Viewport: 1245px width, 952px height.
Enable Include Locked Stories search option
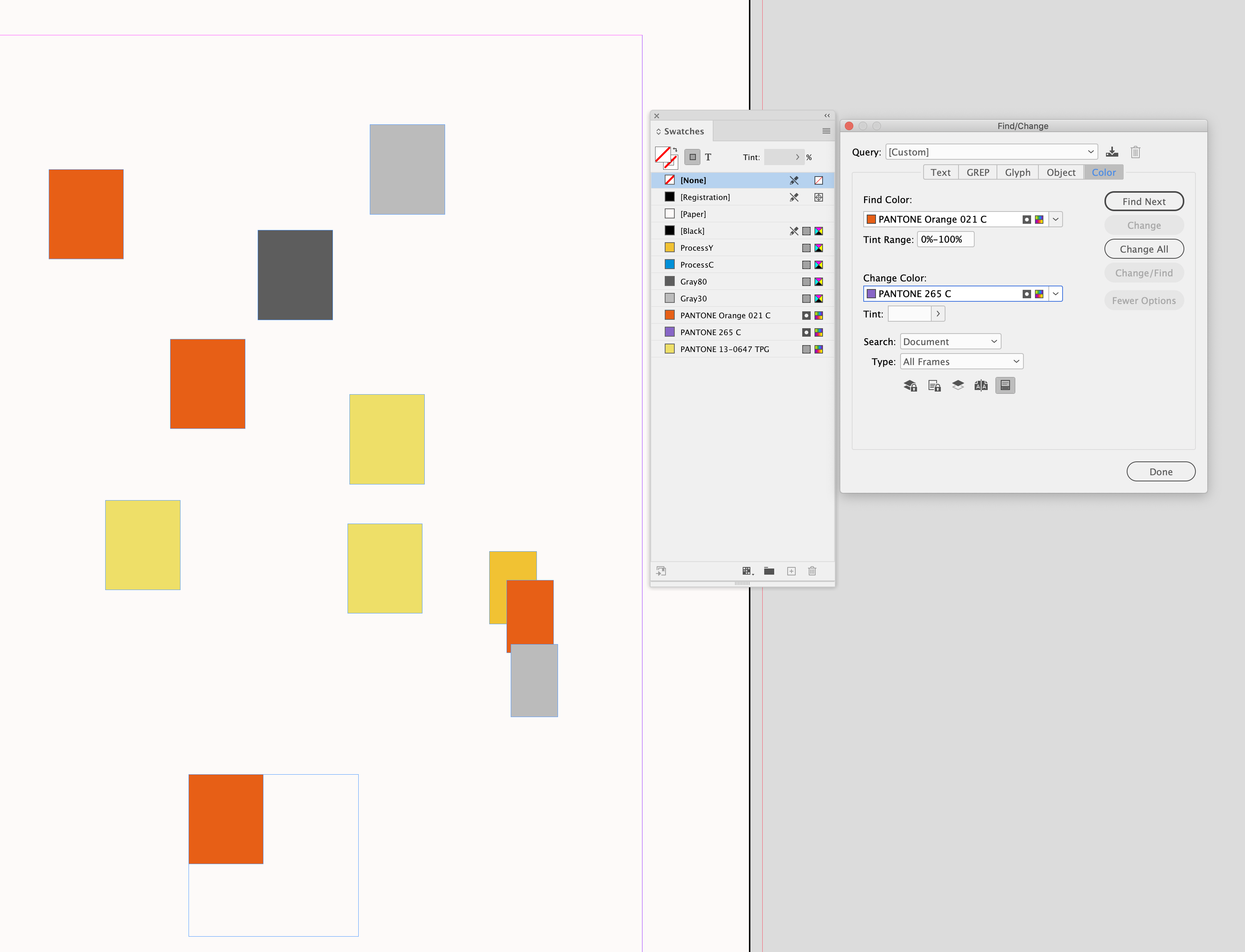coord(934,385)
